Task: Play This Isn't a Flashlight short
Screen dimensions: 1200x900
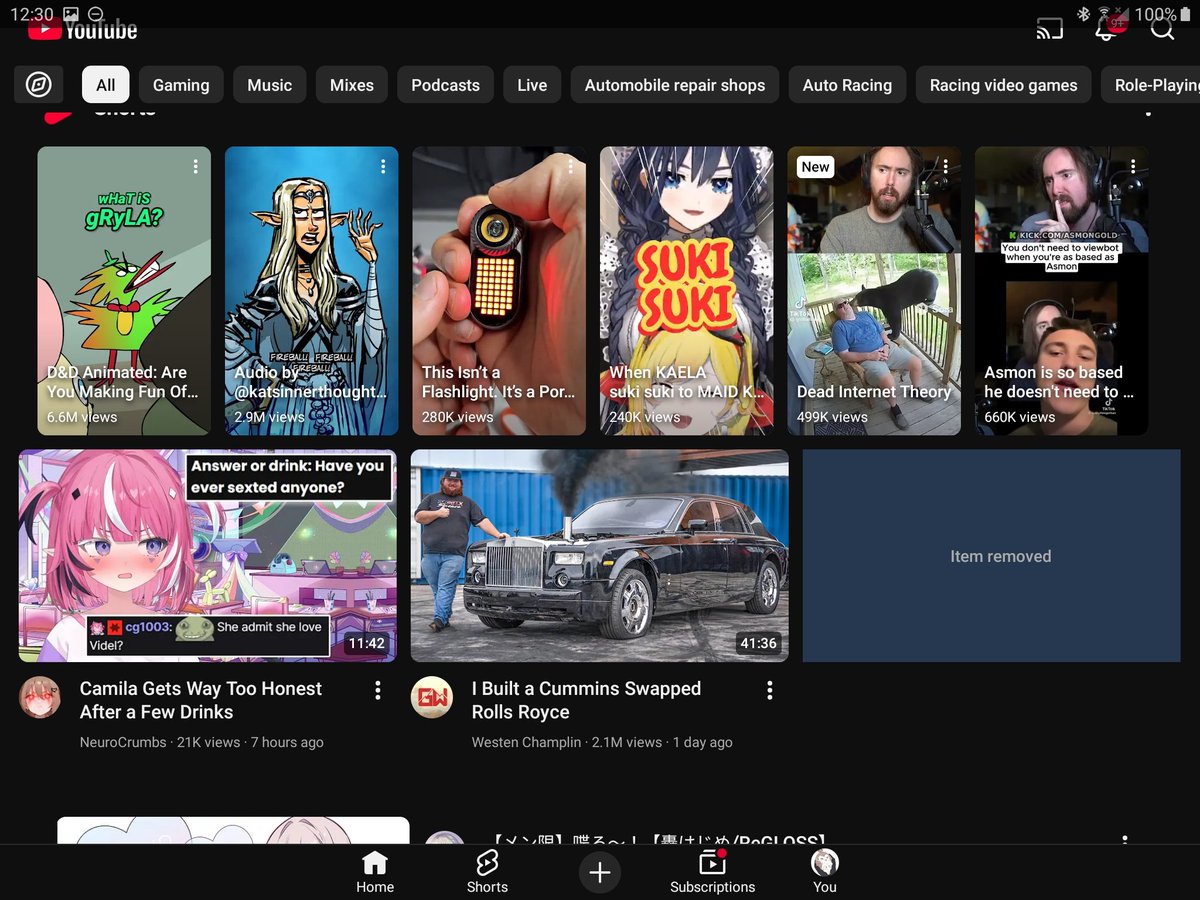Action: click(499, 291)
